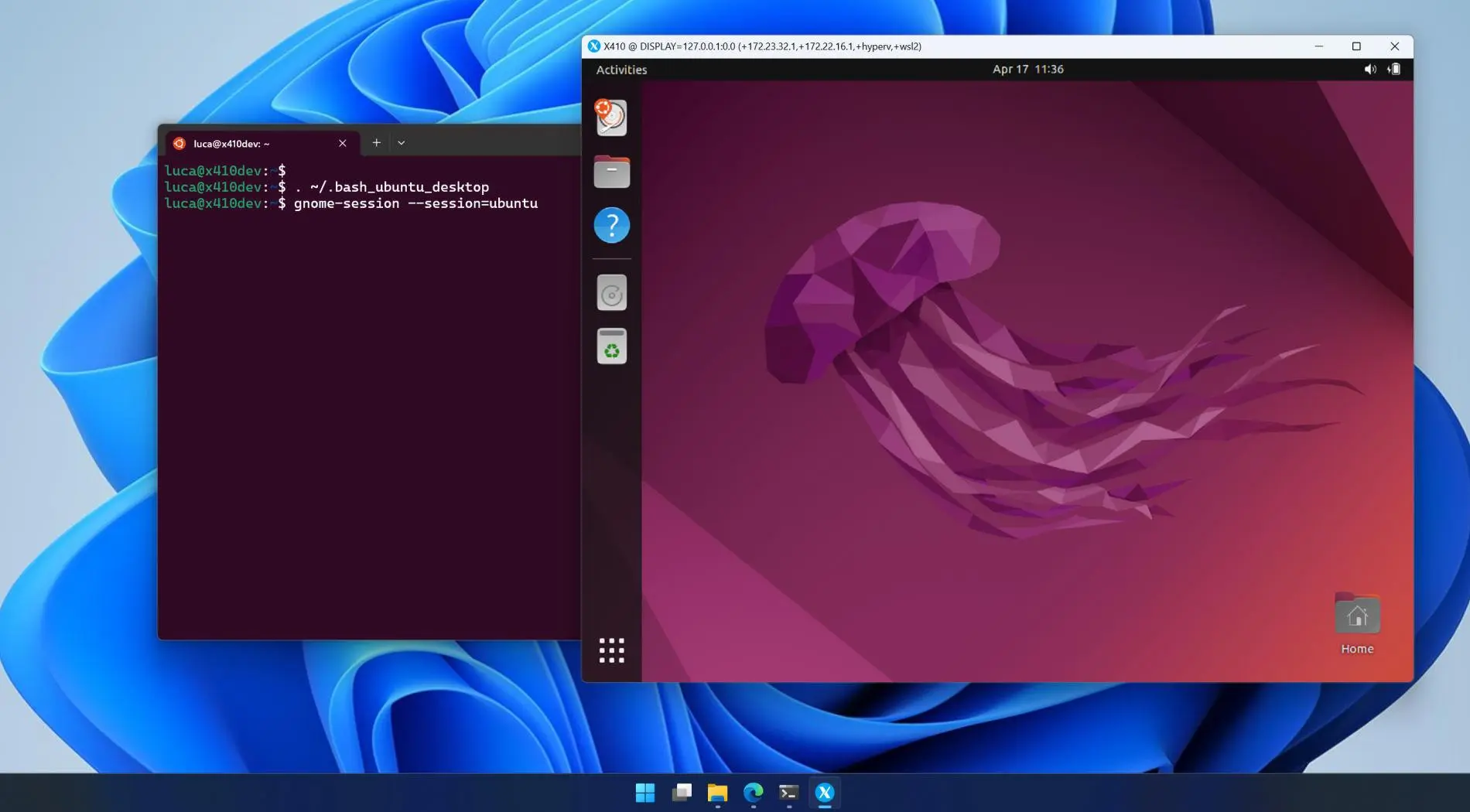Open the Trash from the Ubuntu dock
Viewport: 1470px width, 812px height.
pos(611,346)
